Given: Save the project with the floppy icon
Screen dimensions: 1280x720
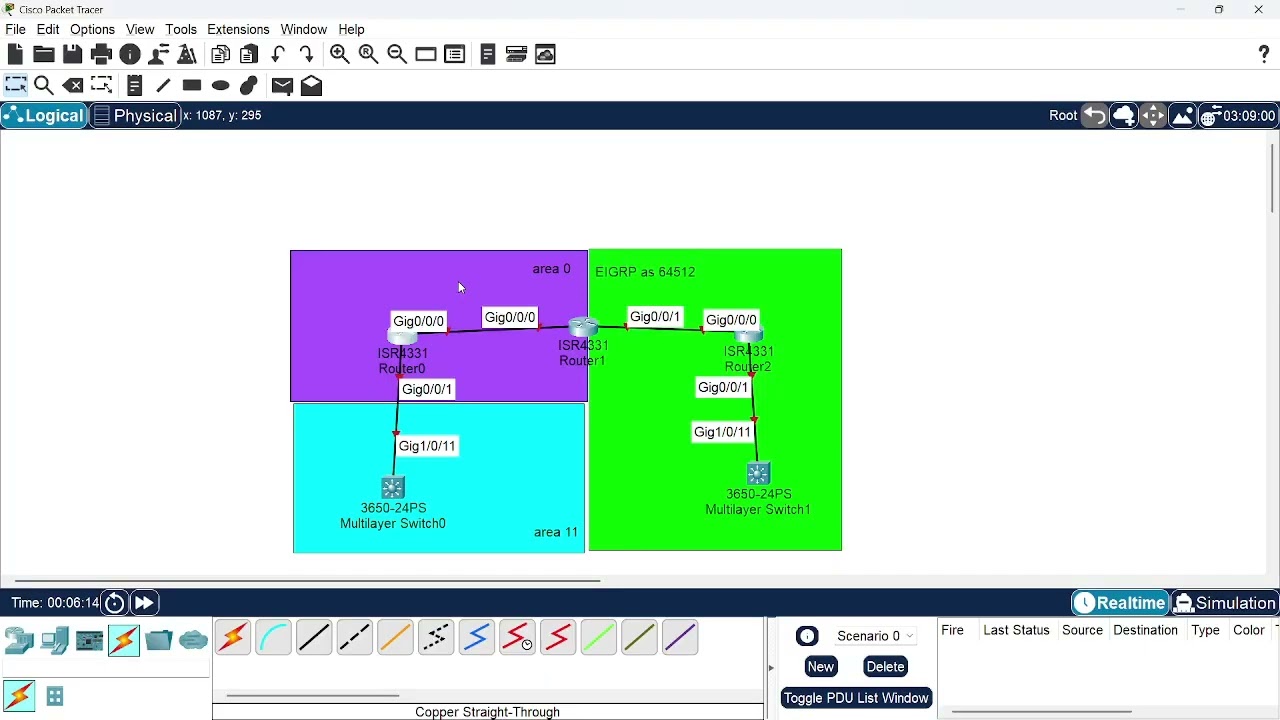Looking at the screenshot, I should [73, 54].
